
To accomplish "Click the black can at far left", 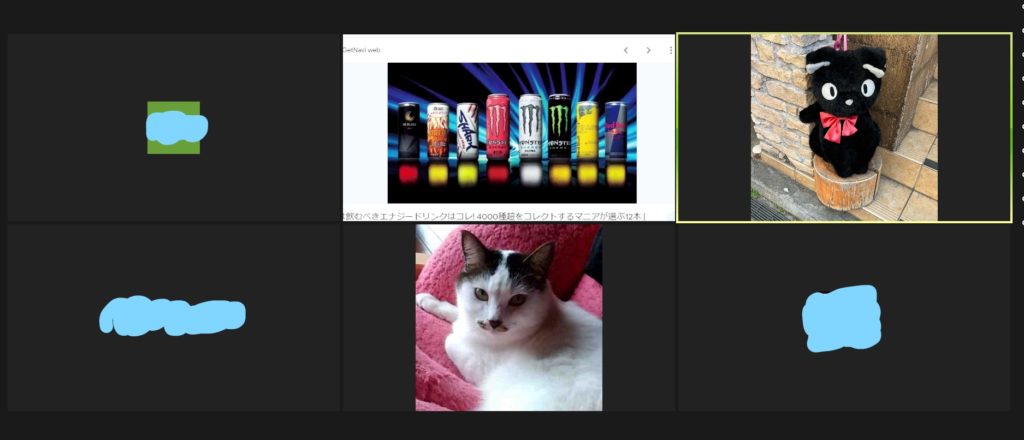I will 408,131.
